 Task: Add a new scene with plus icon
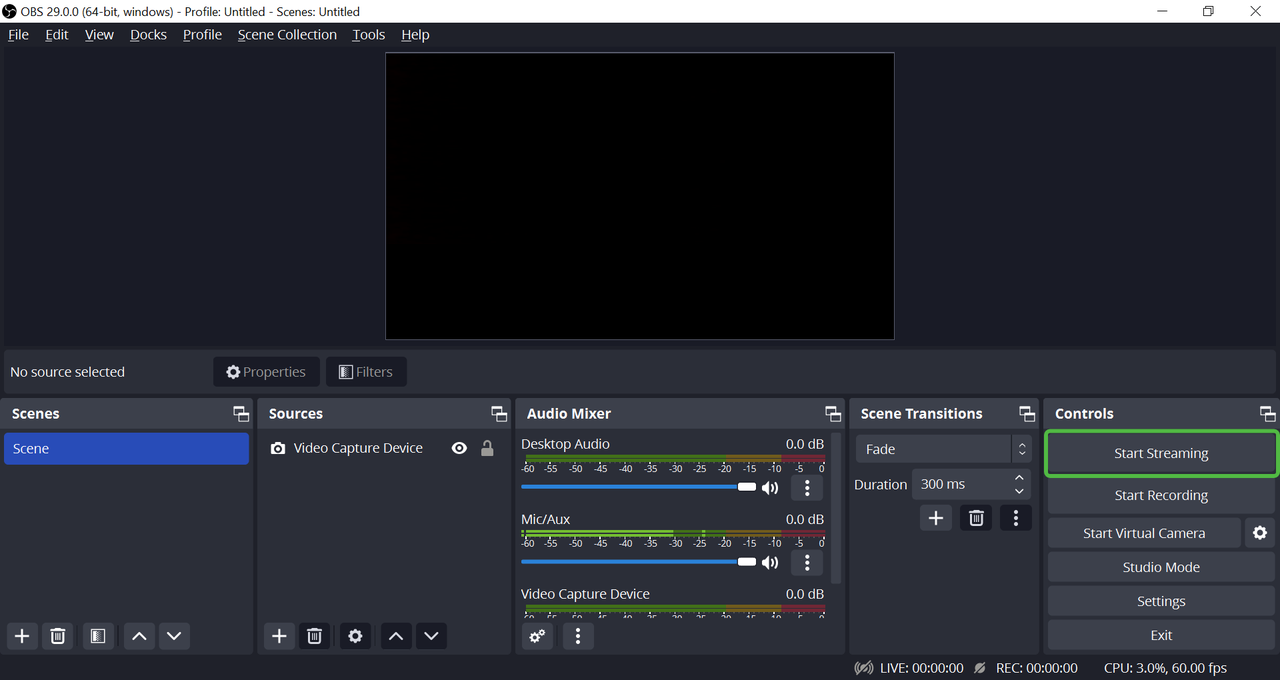22,636
